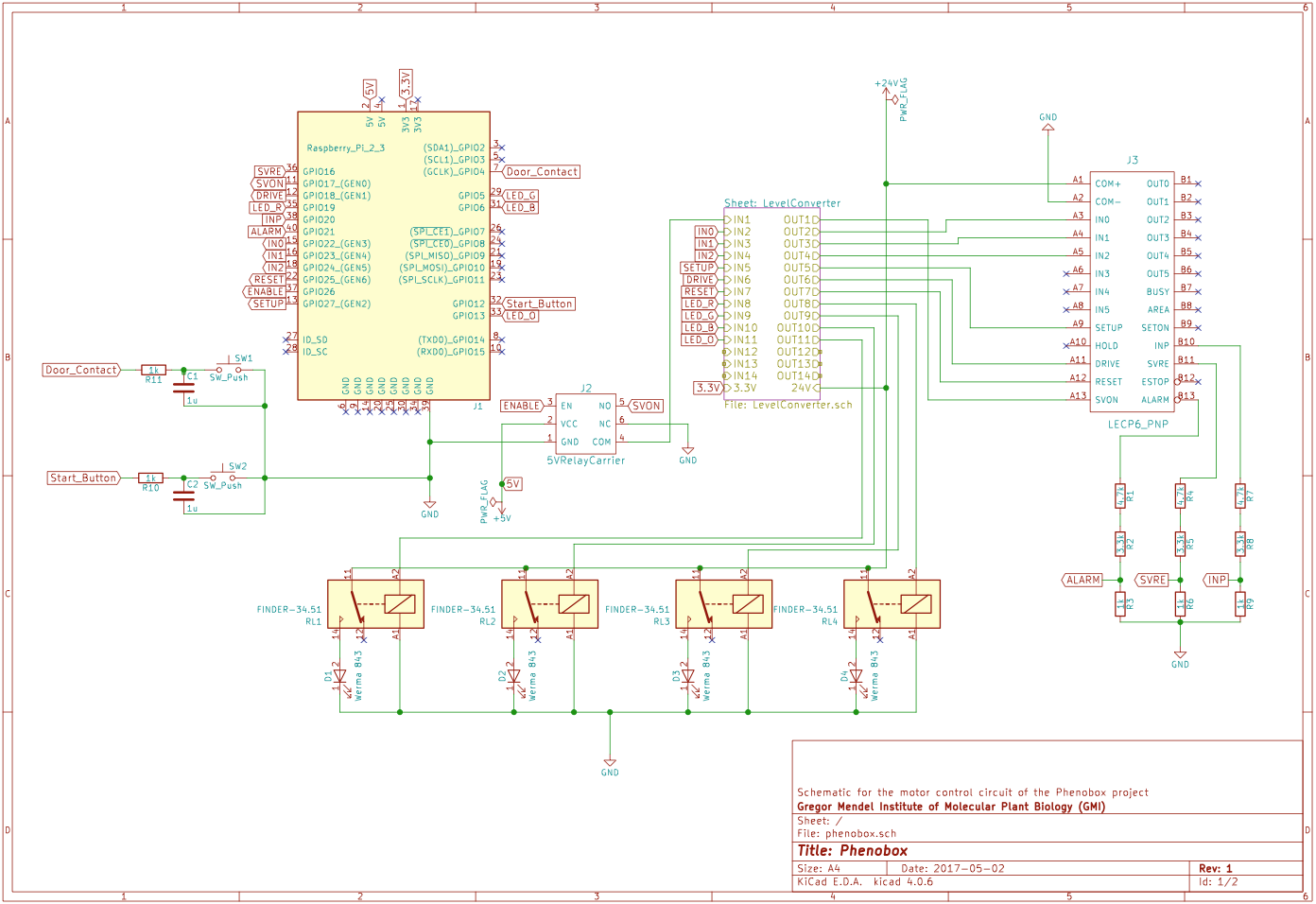Select the 5VRelayCarrier label
1316x904 pixels.
(x=586, y=461)
